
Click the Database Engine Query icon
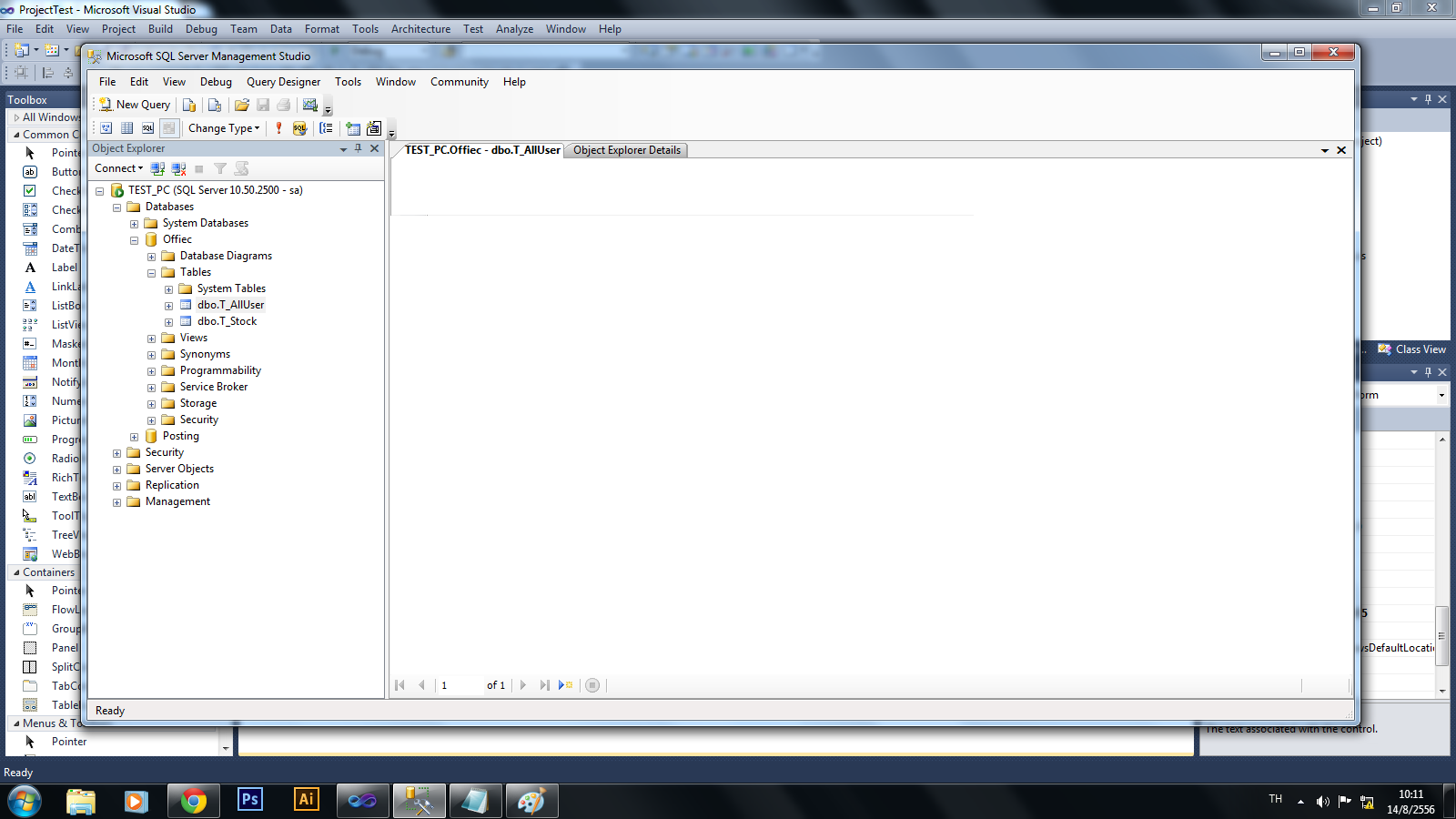(189, 105)
